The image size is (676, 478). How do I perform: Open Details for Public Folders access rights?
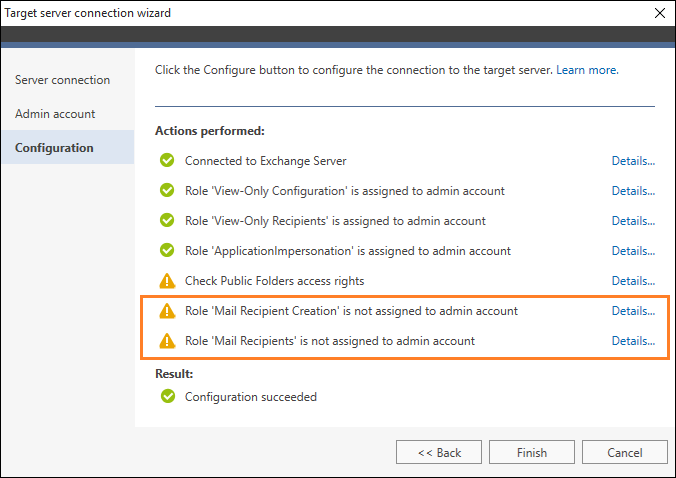click(x=633, y=281)
